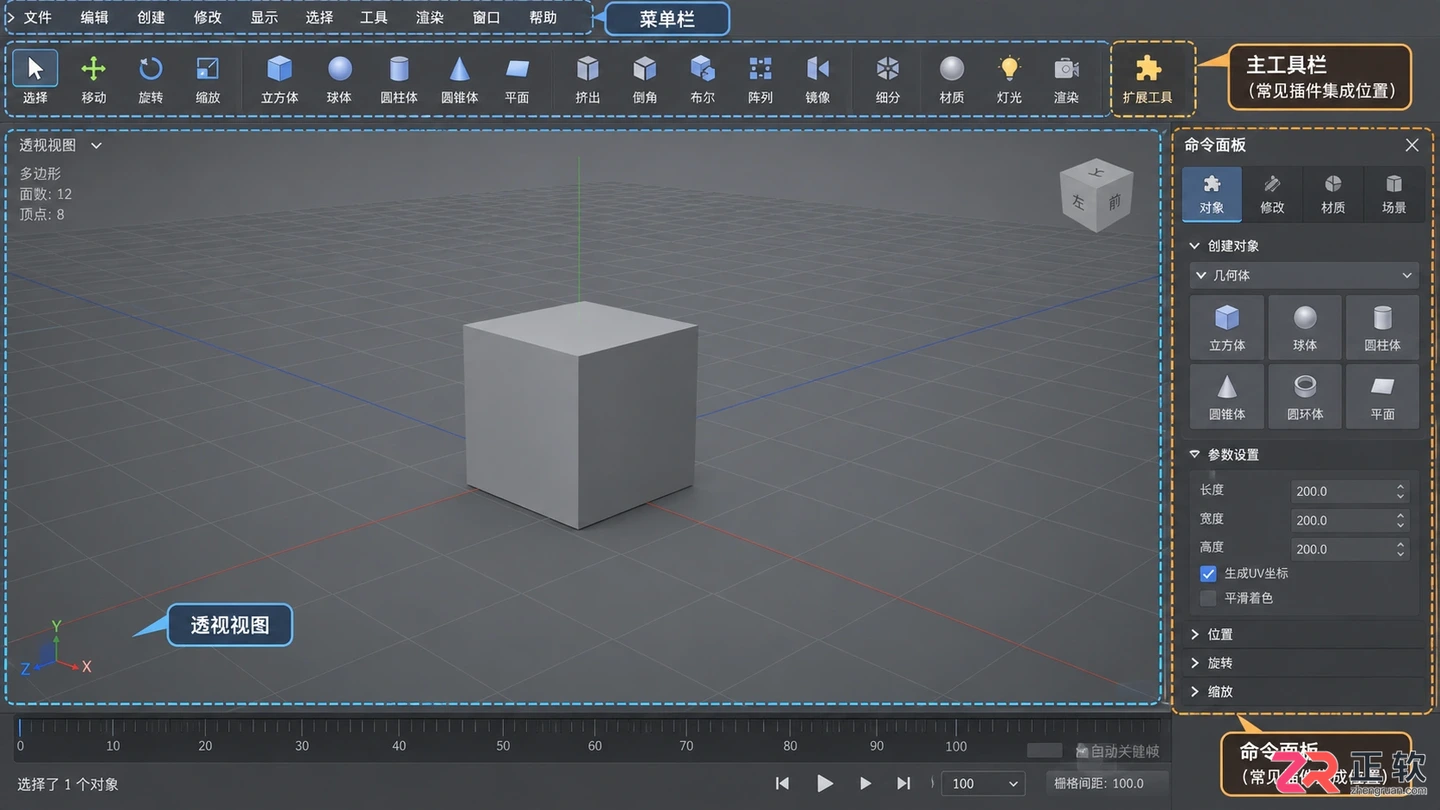Add 平面 plane from command panel grid

coord(1382,396)
